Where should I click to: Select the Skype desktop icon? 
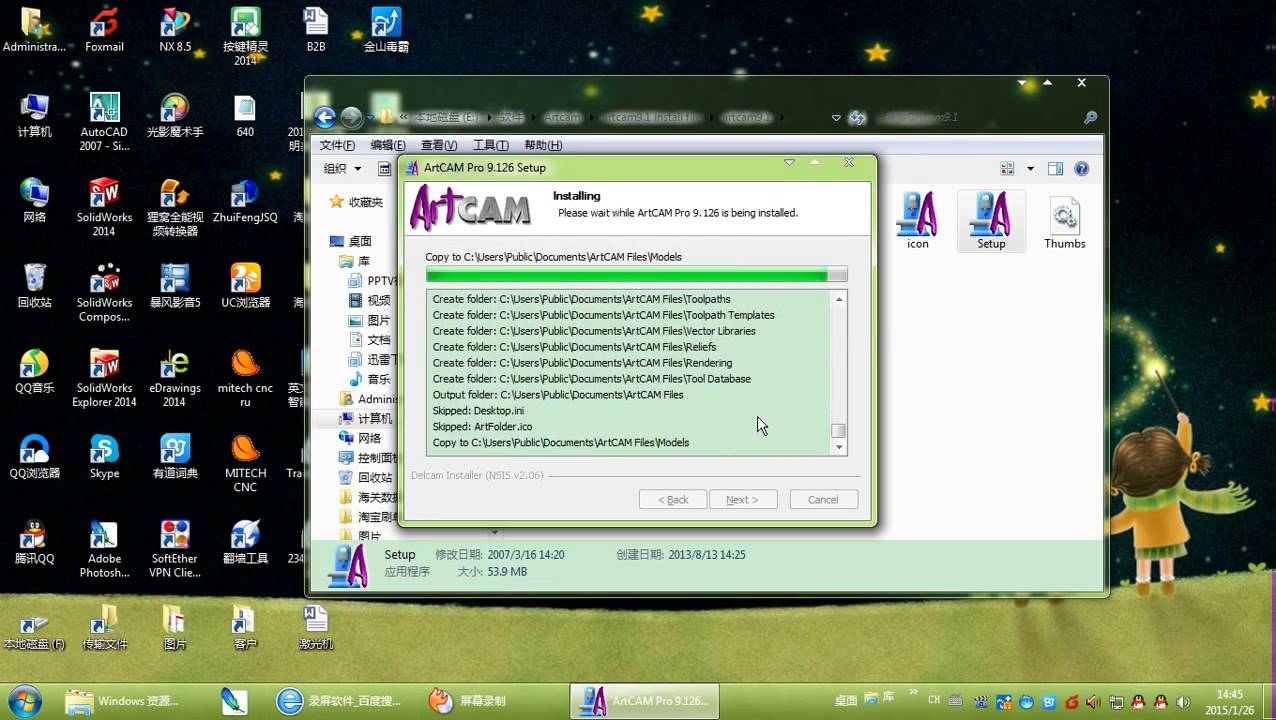(x=104, y=457)
